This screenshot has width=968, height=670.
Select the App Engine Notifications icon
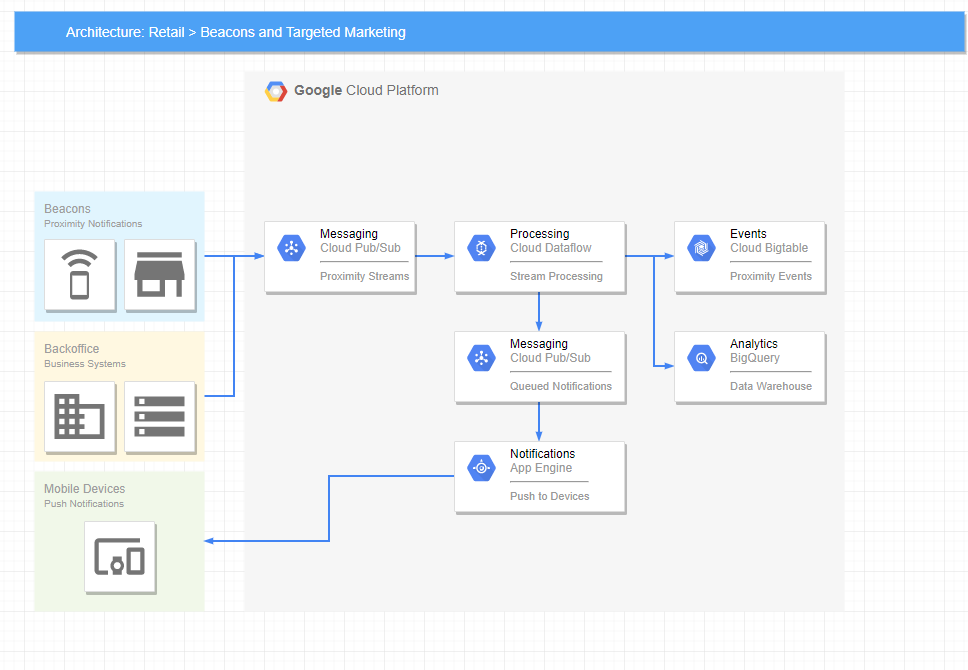(x=481, y=467)
